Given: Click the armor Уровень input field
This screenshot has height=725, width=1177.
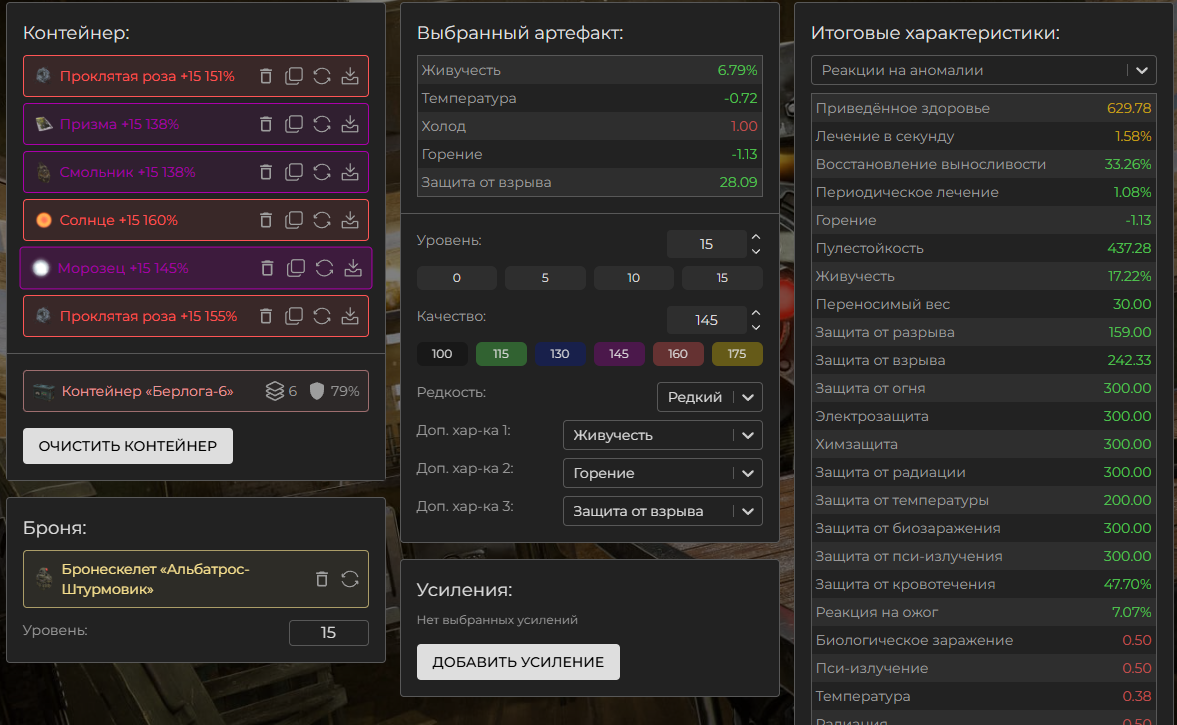Looking at the screenshot, I should point(328,633).
